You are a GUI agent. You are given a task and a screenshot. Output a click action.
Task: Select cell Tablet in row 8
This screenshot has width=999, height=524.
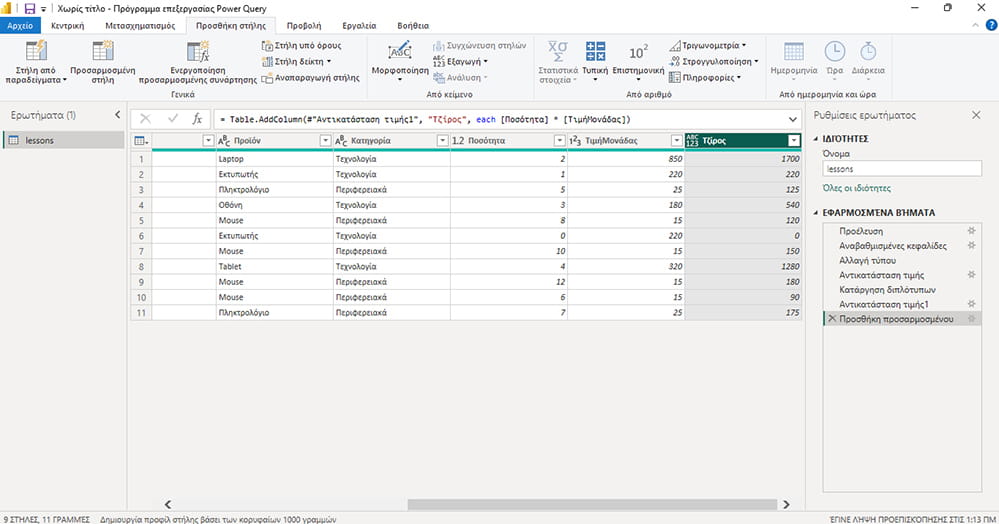pos(274,266)
